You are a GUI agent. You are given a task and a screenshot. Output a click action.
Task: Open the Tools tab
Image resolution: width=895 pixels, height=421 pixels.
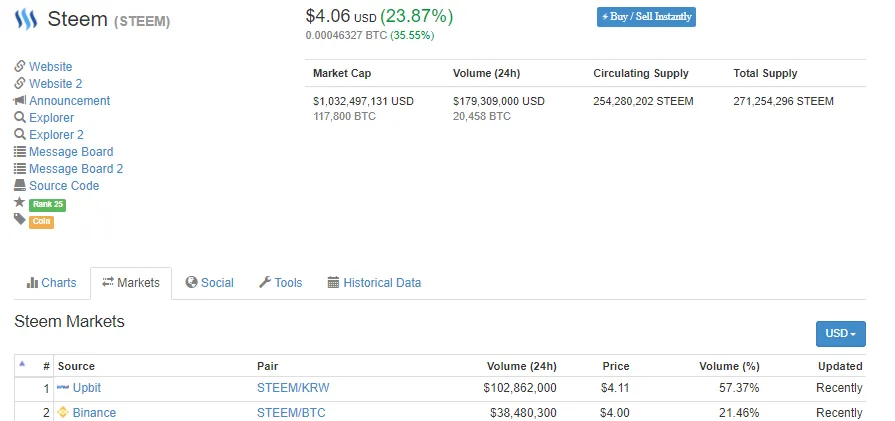tap(281, 283)
